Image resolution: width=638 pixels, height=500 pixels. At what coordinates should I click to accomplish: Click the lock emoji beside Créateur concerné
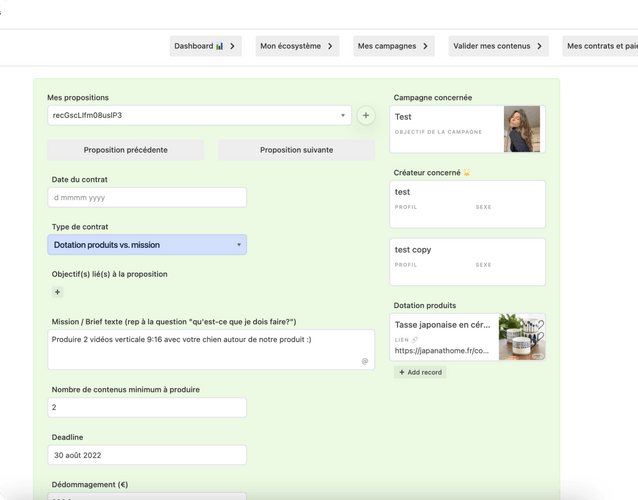point(466,173)
